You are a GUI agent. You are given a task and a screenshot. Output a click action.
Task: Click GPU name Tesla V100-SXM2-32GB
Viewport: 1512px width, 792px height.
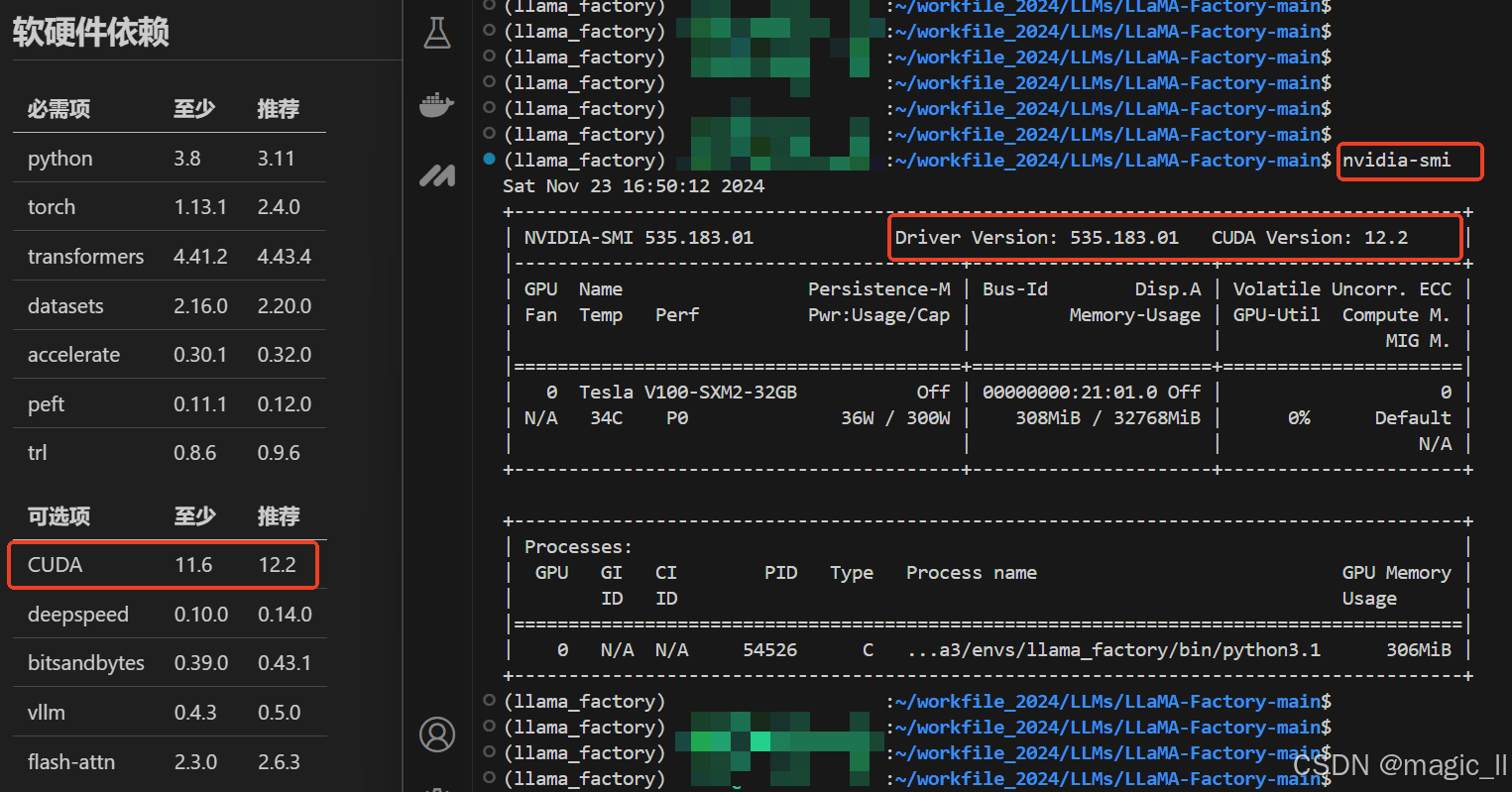pos(688,392)
